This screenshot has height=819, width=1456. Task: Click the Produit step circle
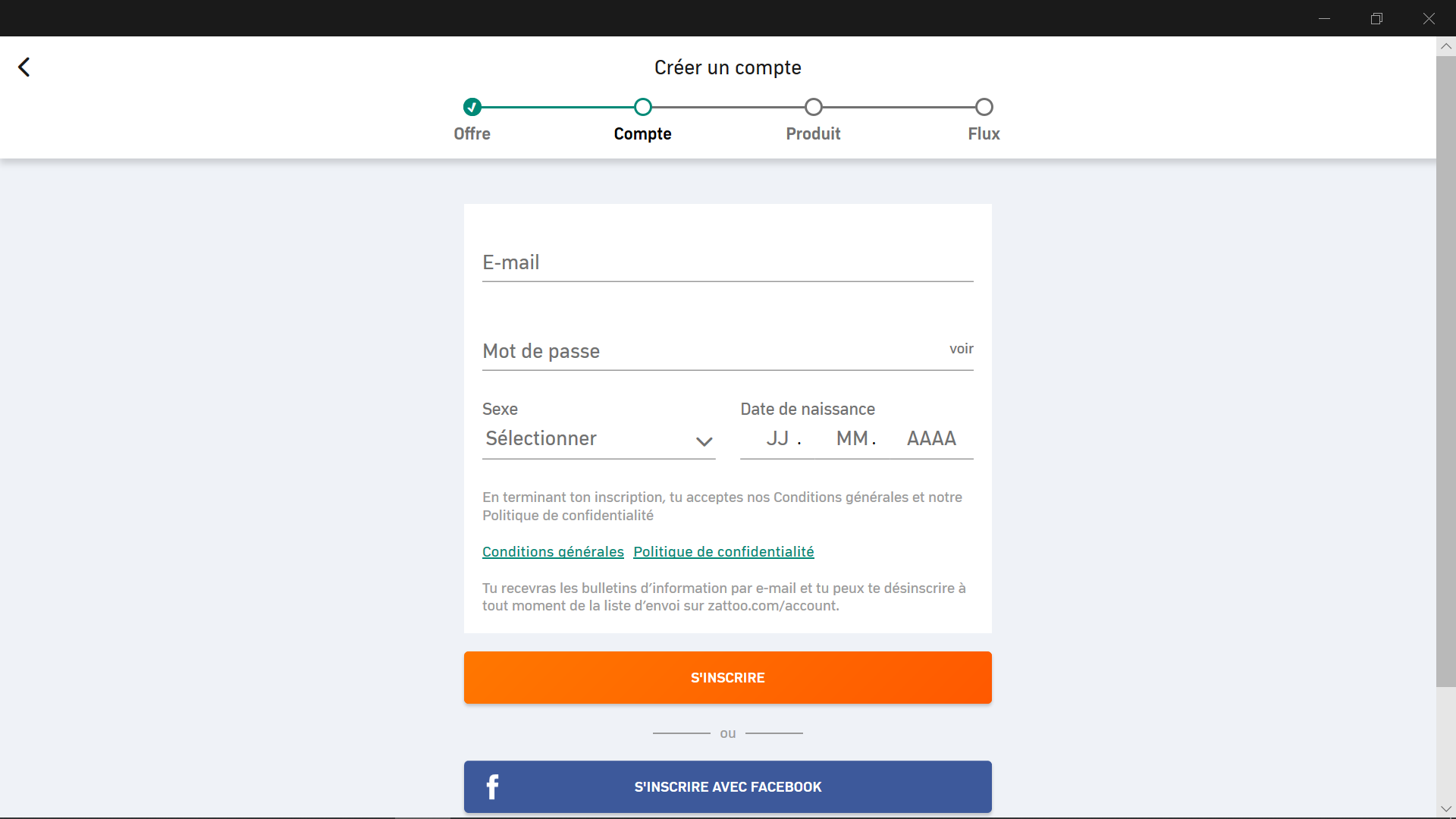point(813,107)
